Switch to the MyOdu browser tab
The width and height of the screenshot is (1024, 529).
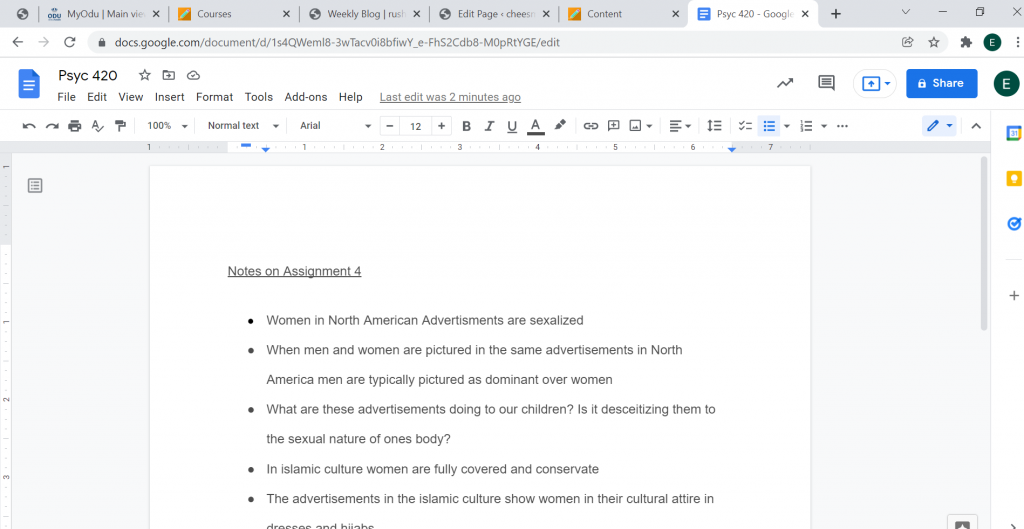(103, 14)
